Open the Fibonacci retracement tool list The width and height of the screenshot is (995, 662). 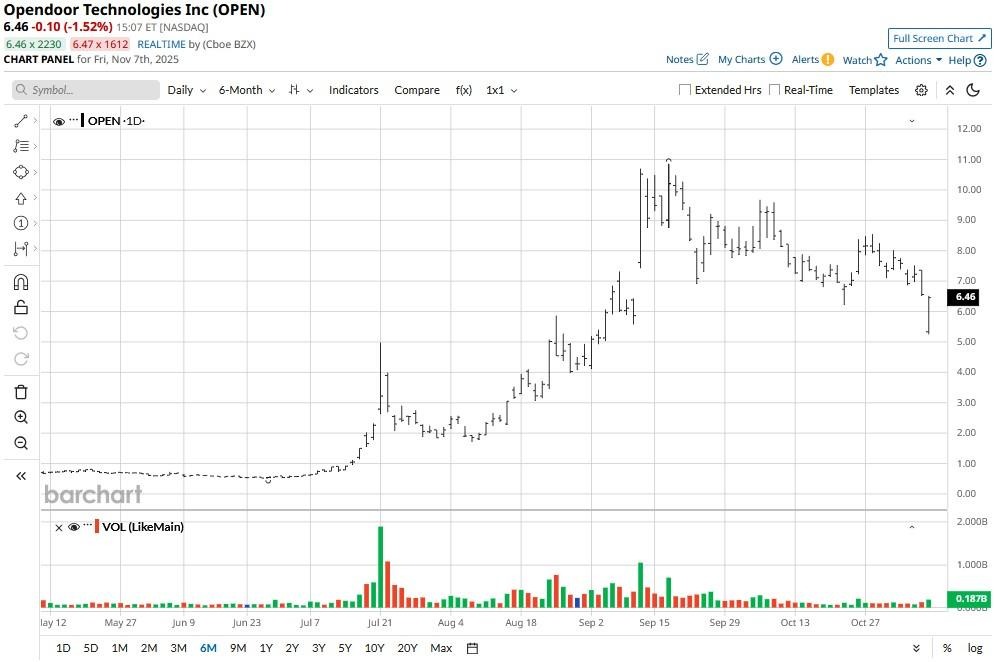[20, 146]
